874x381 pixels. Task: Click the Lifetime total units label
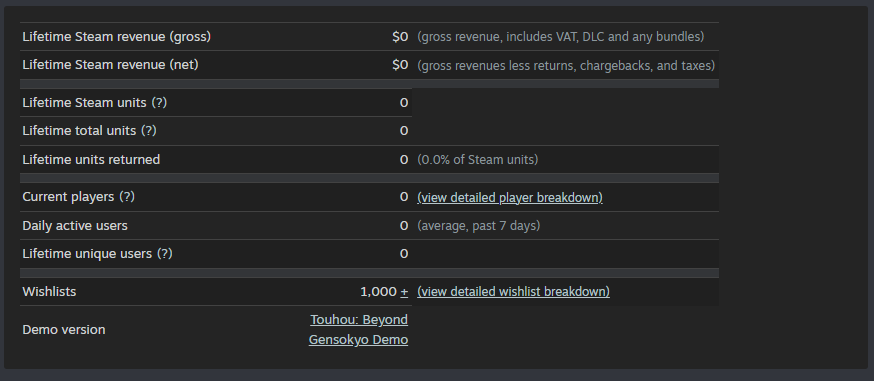(79, 131)
